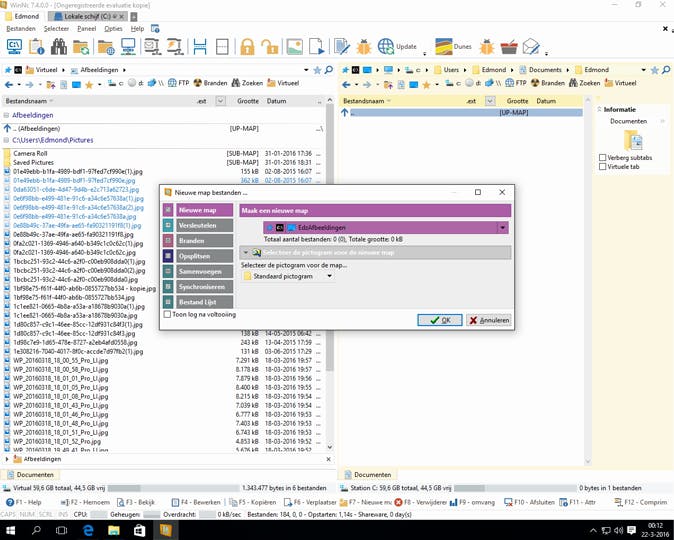The width and height of the screenshot is (674, 540).
Task: Click the closed padlock encrypt icon
Action: (x=247, y=46)
